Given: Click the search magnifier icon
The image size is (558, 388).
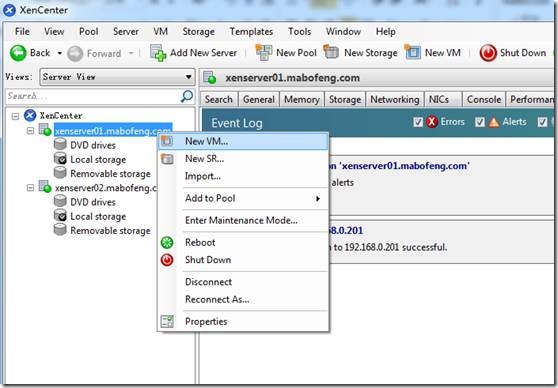Looking at the screenshot, I should (187, 96).
